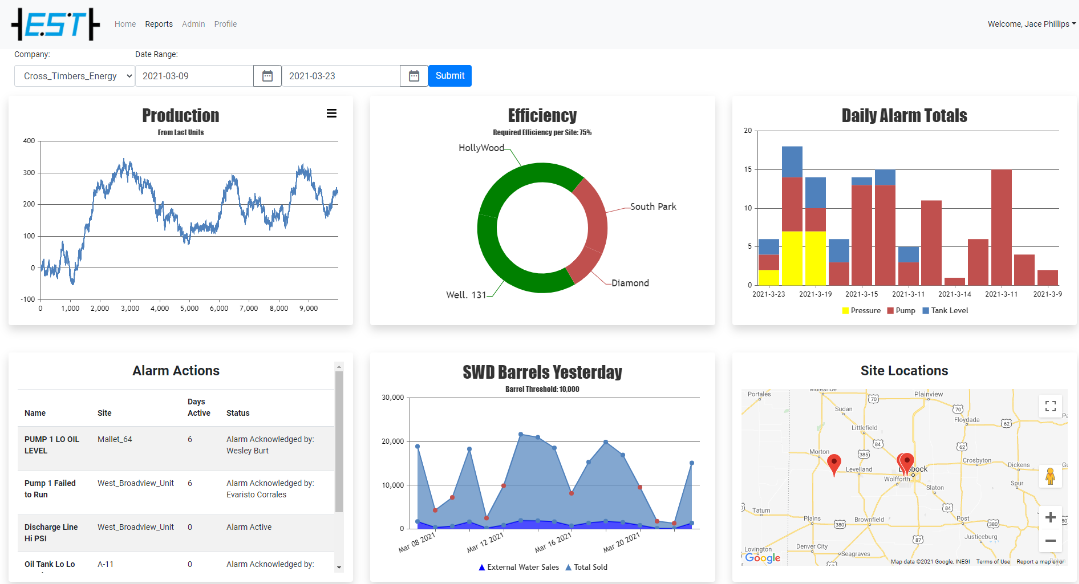Open the Profile menu
This screenshot has width=1079, height=584.
(226, 24)
